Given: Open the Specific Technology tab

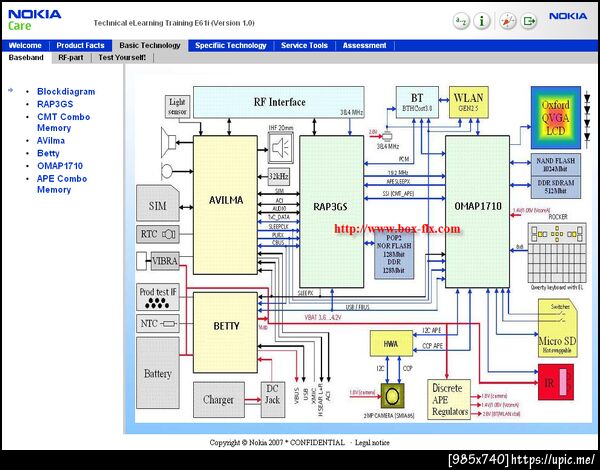Looking at the screenshot, I should tap(231, 46).
